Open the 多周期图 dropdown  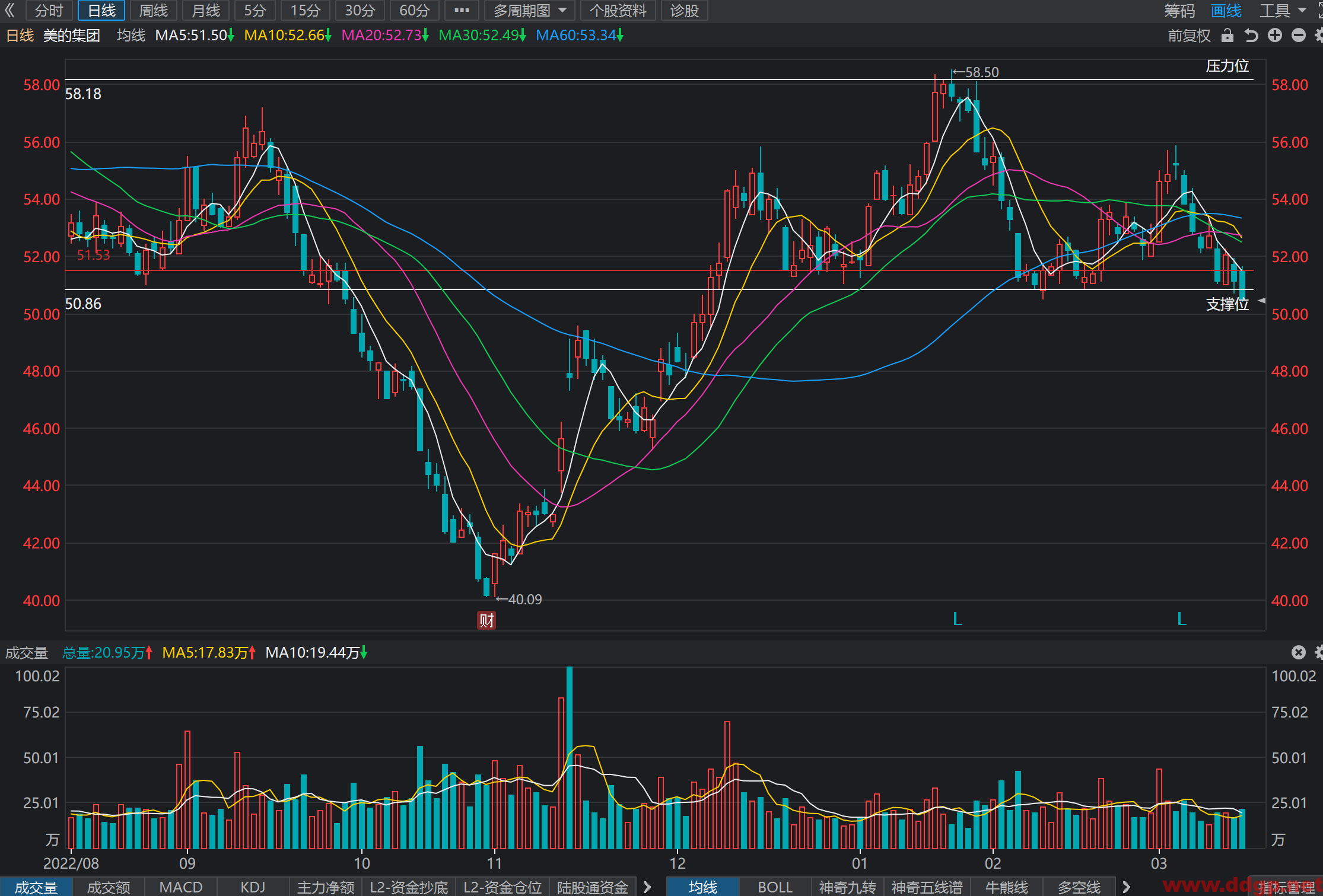coord(529,10)
